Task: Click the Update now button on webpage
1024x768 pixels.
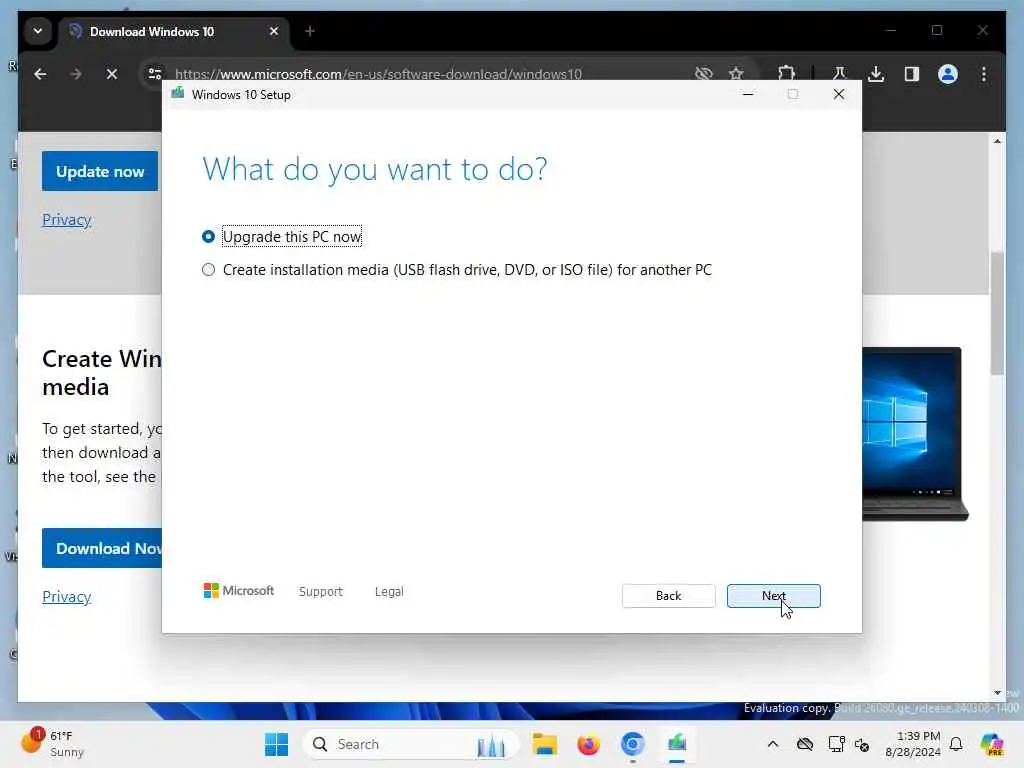Action: pos(100,171)
